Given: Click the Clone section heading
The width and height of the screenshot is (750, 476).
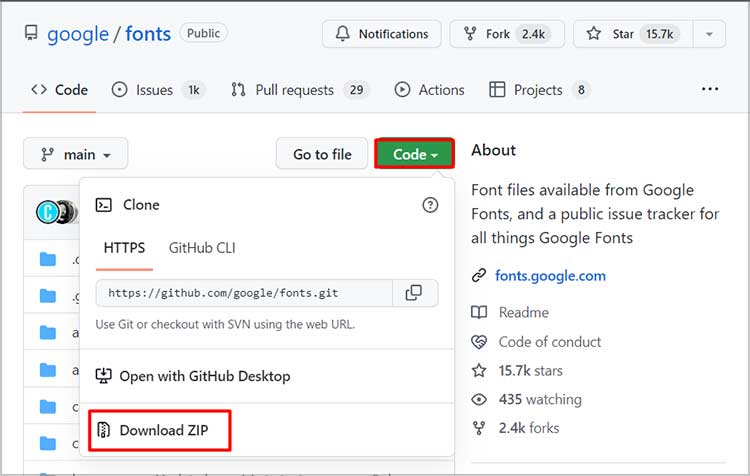Looking at the screenshot, I should pos(141,205).
